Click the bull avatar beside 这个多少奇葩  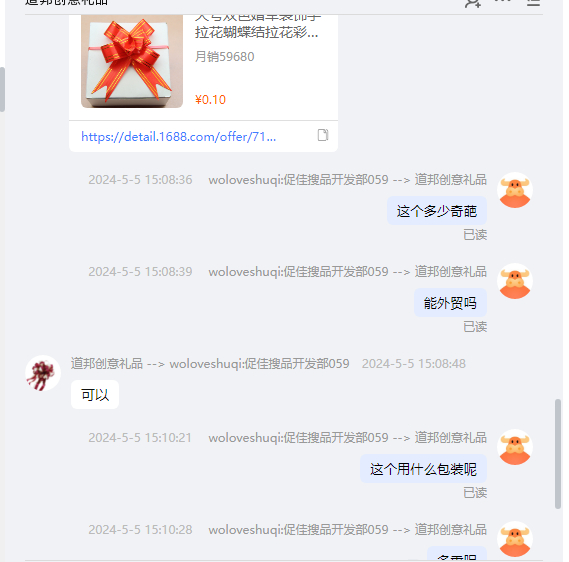click(x=515, y=190)
